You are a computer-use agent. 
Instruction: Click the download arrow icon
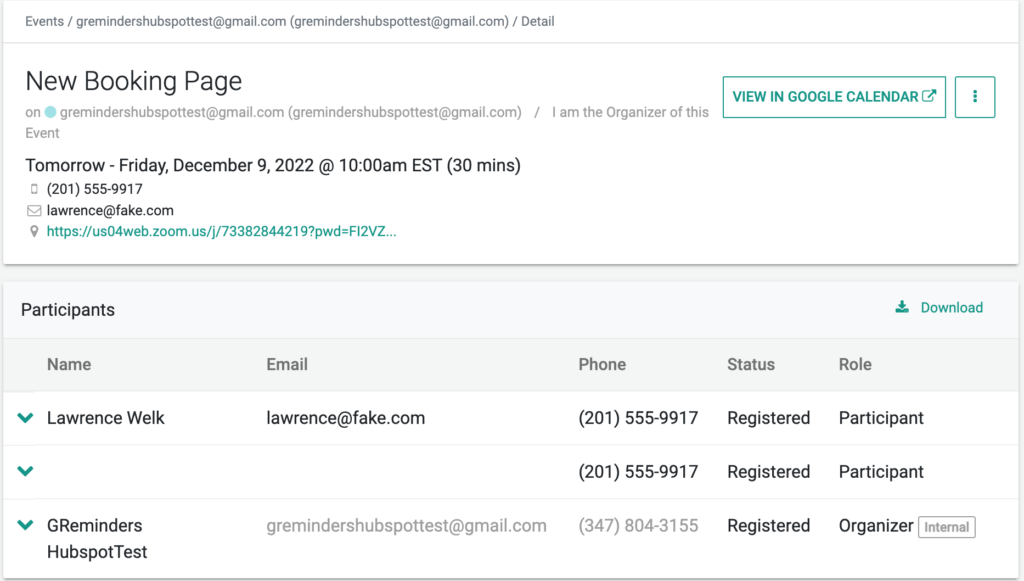tap(902, 307)
